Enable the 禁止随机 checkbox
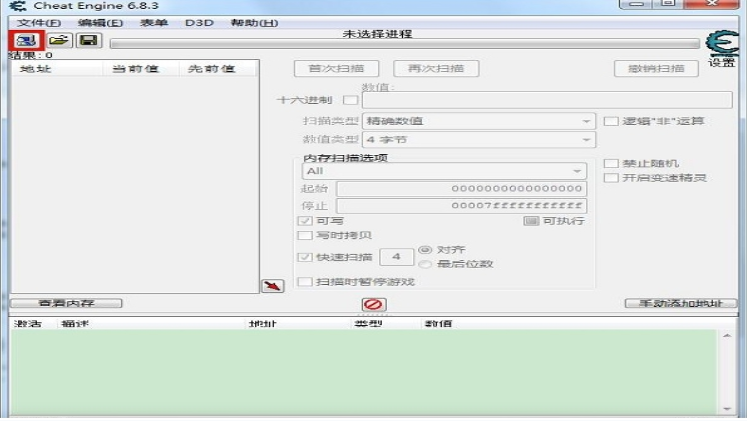The image size is (747, 421). [x=611, y=163]
